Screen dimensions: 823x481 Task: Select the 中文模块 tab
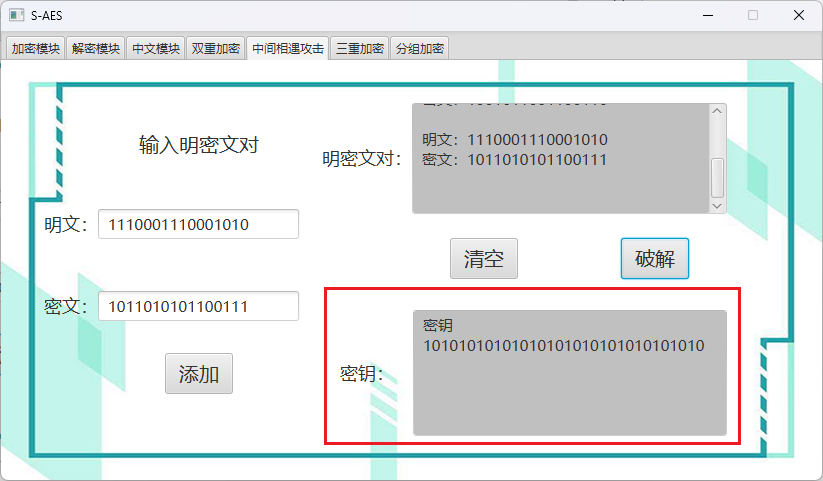[x=155, y=49]
